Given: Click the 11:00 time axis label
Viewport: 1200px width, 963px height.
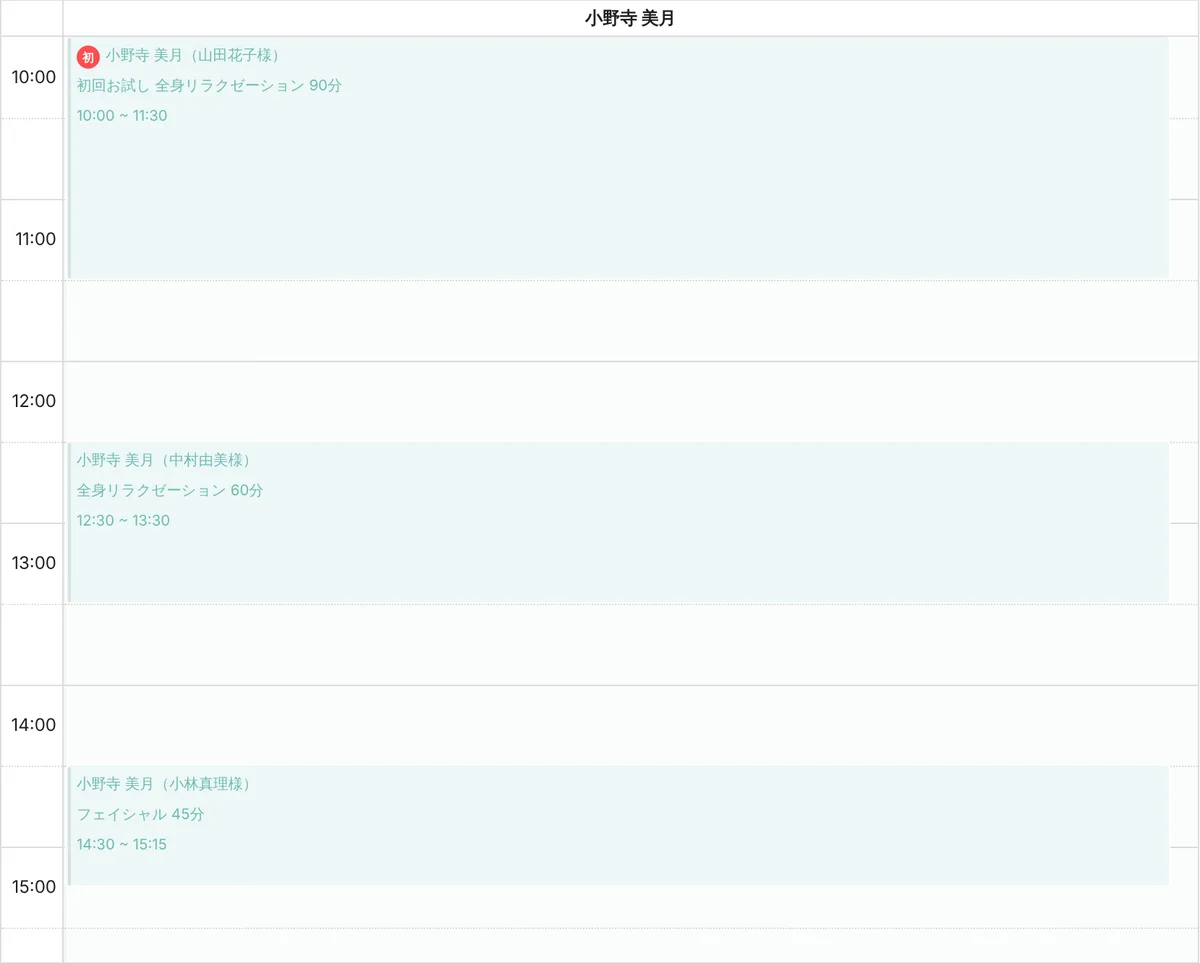Looking at the screenshot, I should [x=35, y=239].
